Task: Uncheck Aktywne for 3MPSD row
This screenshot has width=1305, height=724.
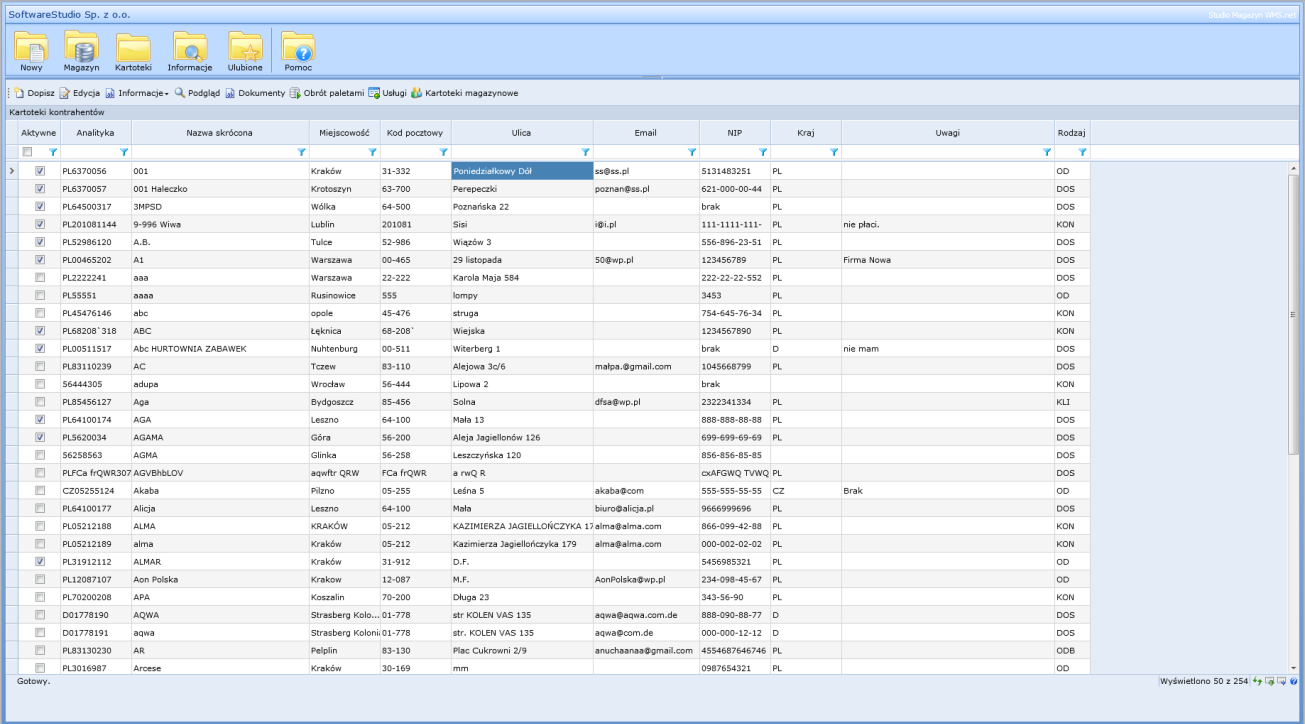Action: click(x=40, y=206)
